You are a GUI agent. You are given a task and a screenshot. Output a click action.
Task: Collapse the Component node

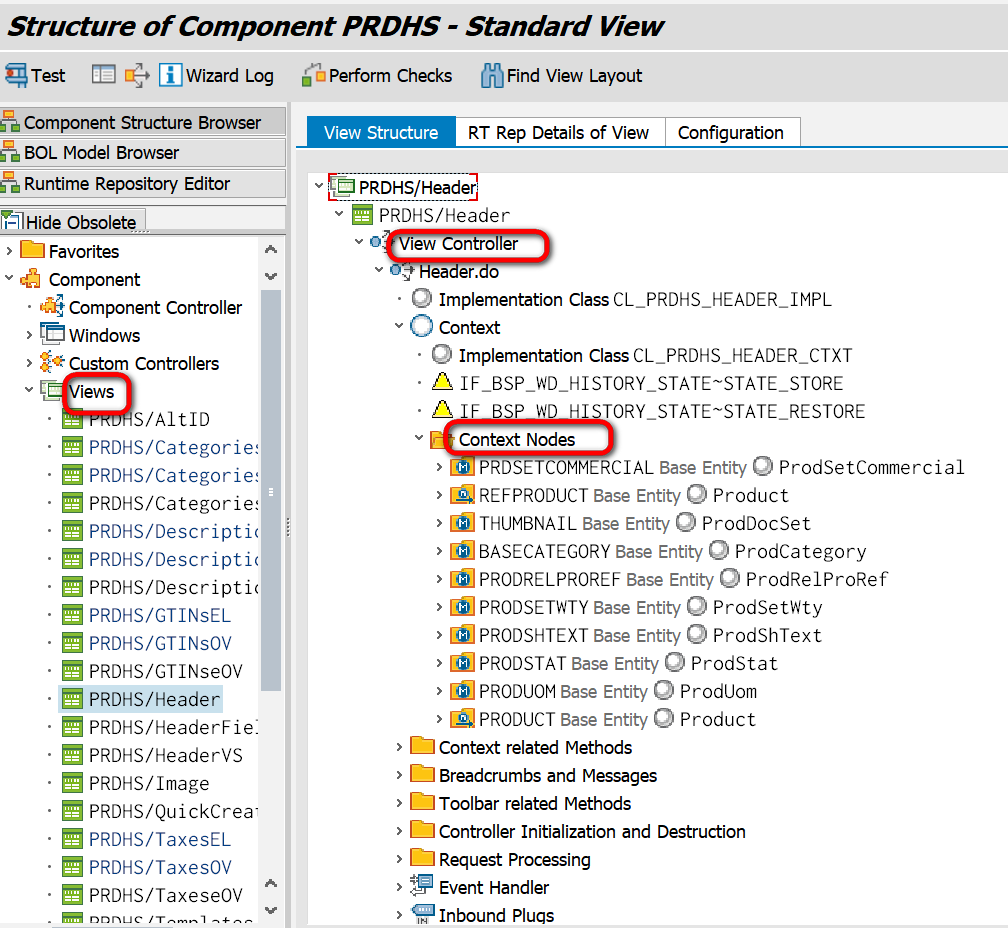(9, 278)
